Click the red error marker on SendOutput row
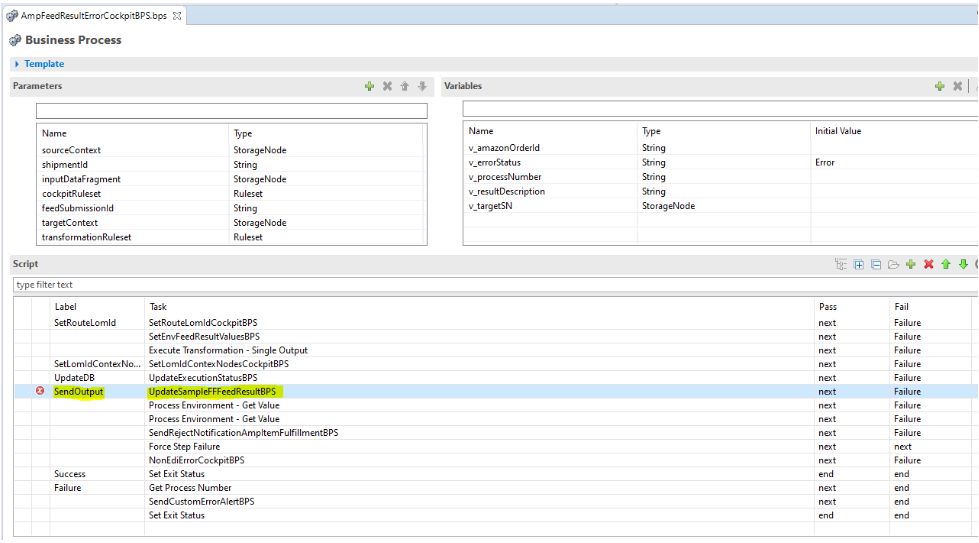Viewport: 979px width, 543px height. coord(40,391)
